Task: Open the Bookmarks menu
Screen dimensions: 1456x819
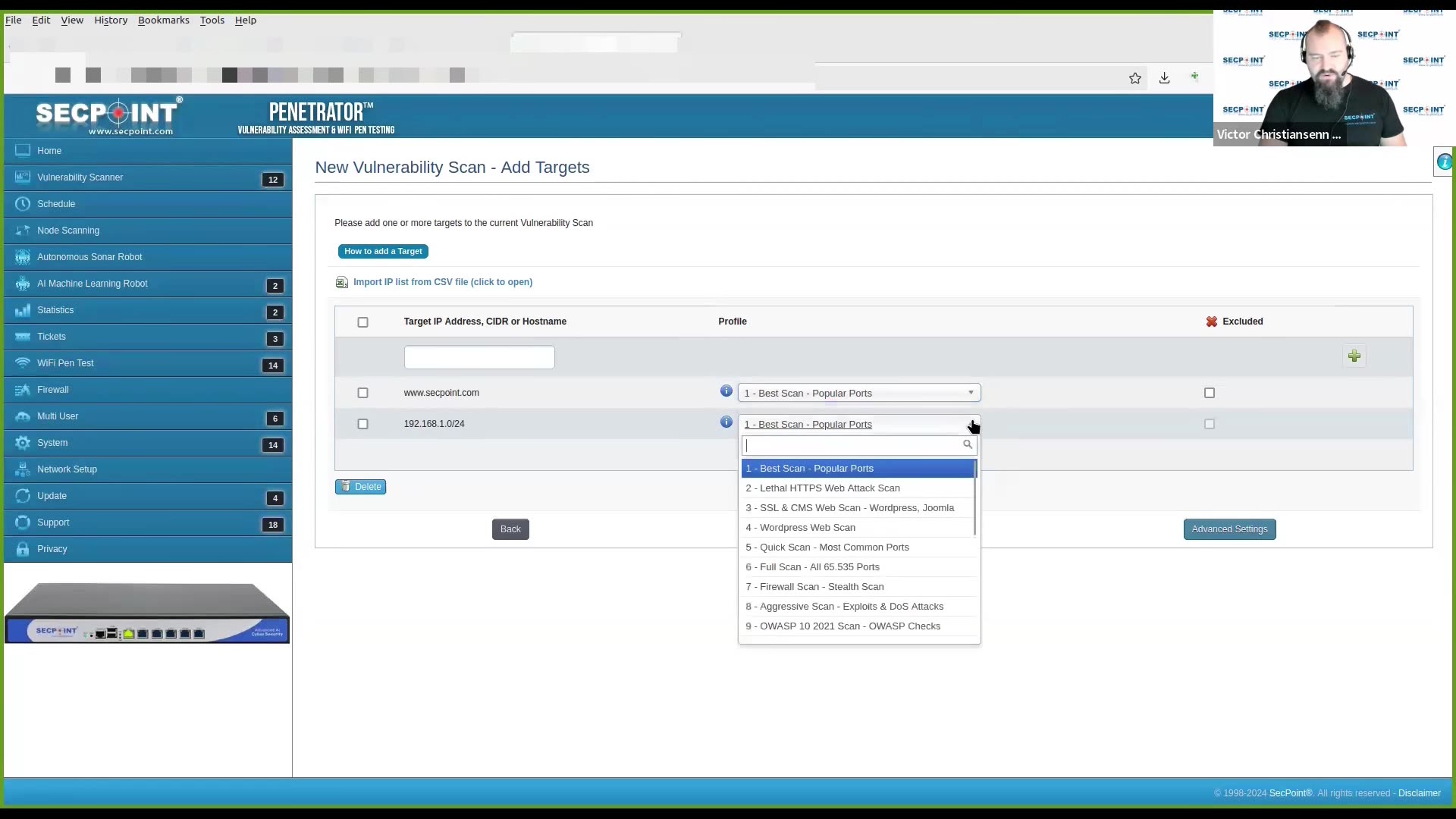Action: click(163, 20)
